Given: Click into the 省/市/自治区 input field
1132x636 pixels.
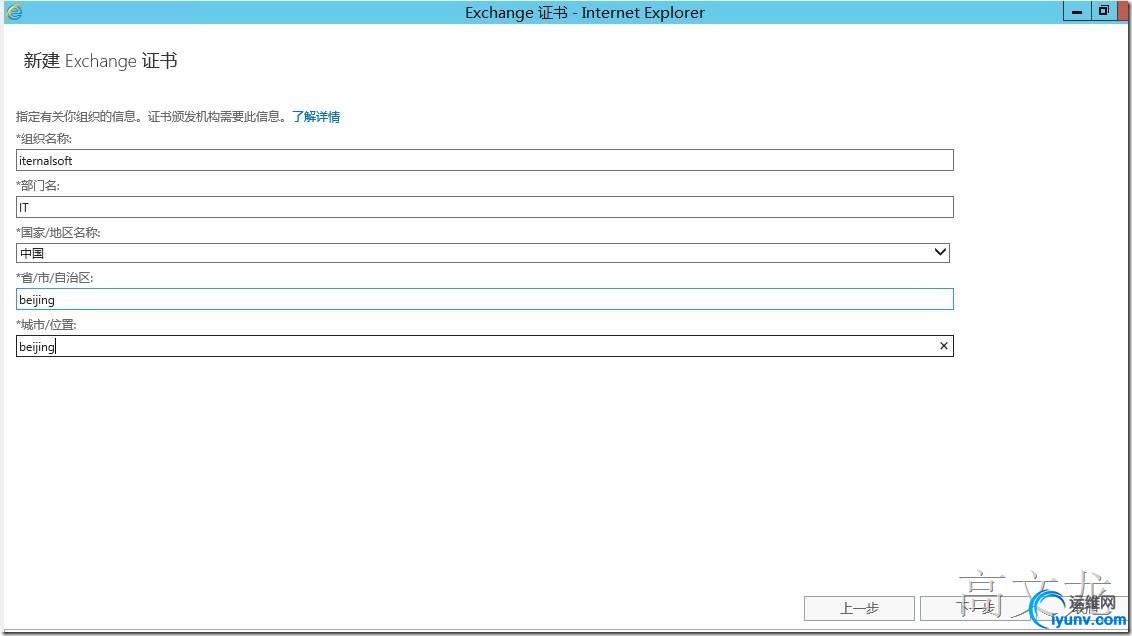Looking at the screenshot, I should pyautogui.click(x=484, y=300).
